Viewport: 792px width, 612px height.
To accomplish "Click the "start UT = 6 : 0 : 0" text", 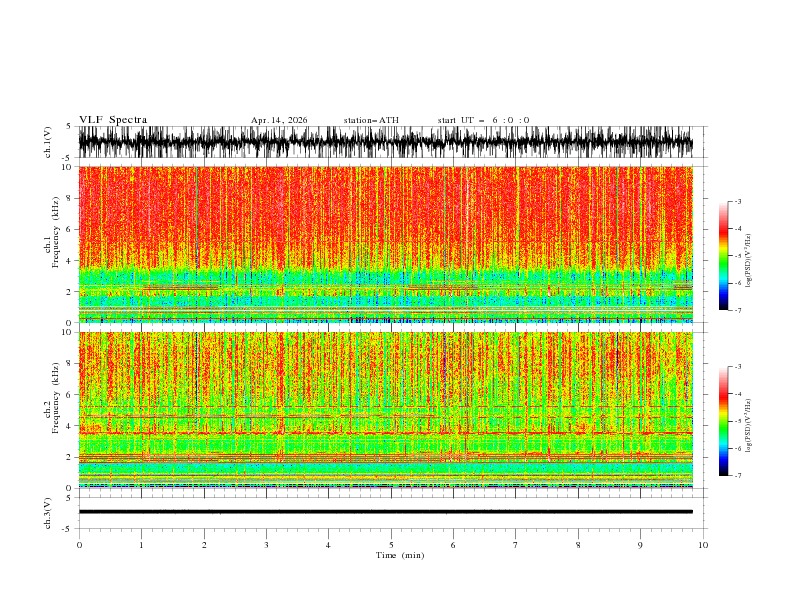I will (x=483, y=120).
